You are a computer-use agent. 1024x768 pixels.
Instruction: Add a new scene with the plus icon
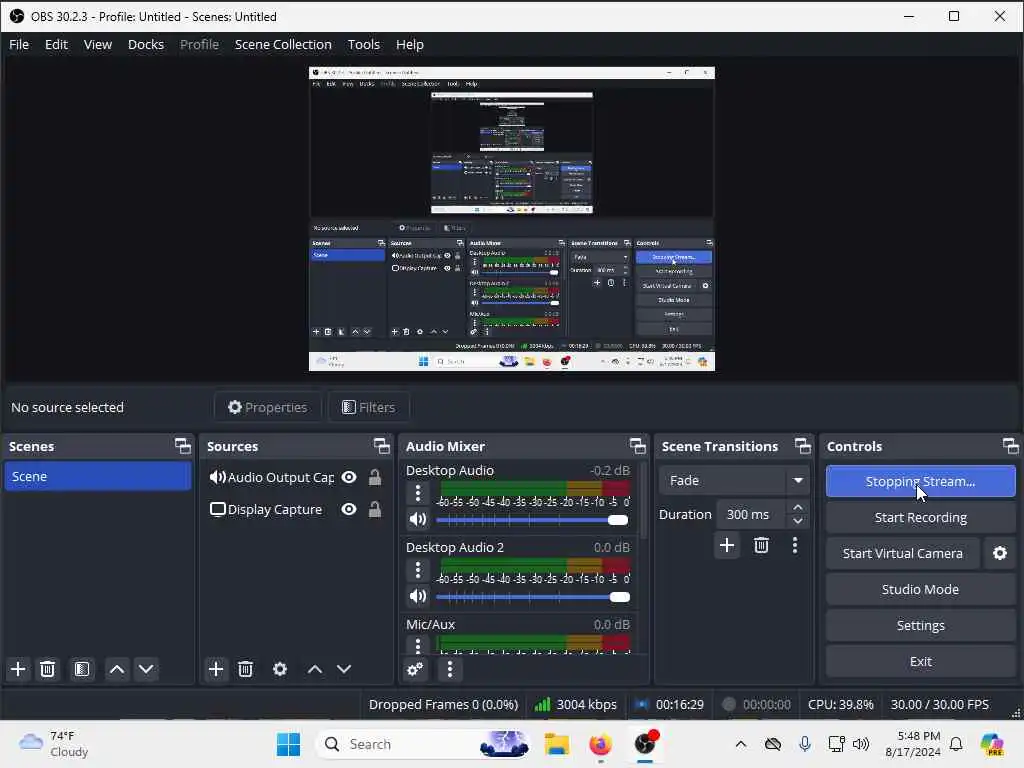[18, 669]
